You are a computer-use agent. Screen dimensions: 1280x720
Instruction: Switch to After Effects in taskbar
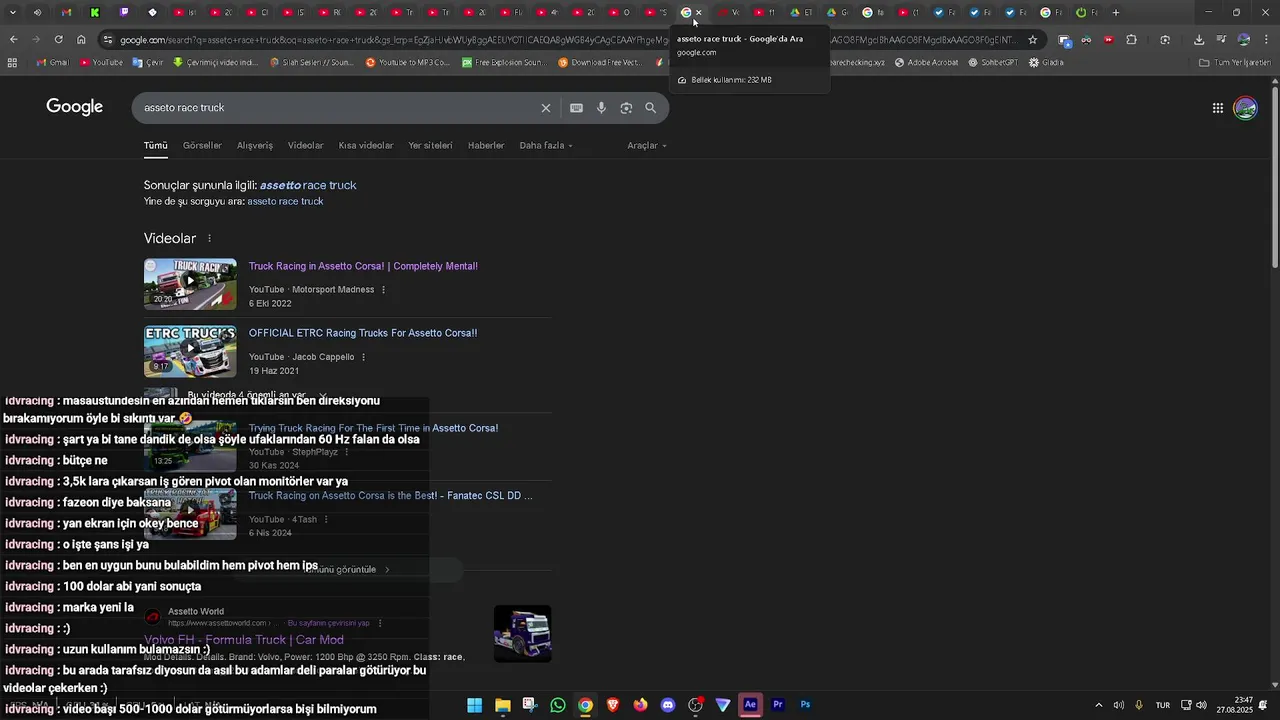point(750,705)
